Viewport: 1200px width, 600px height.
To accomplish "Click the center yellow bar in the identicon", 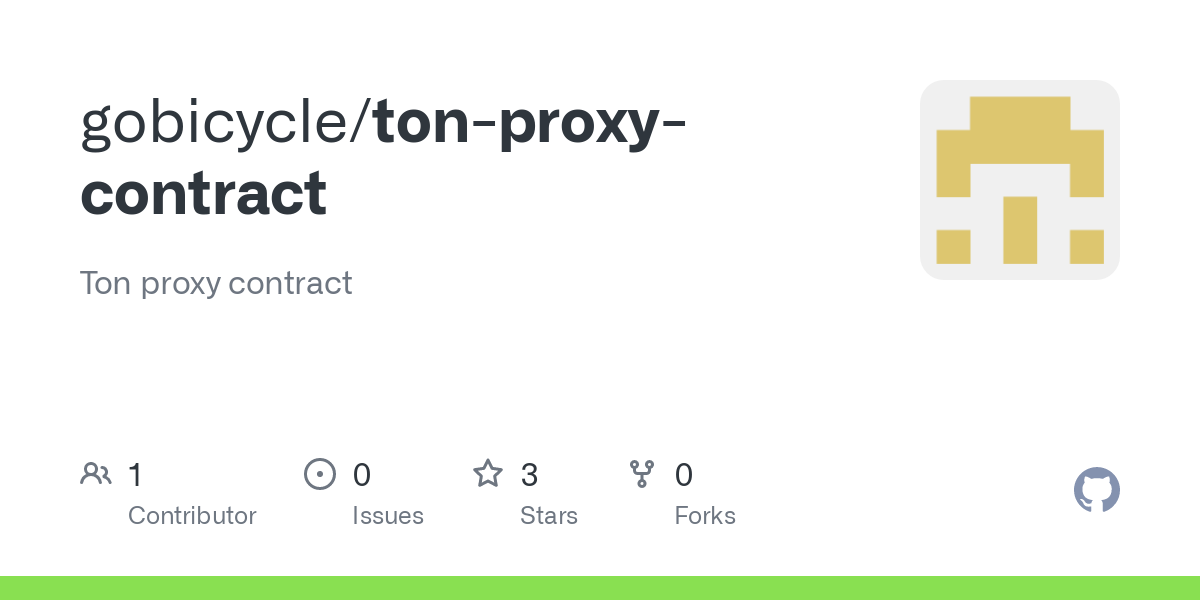I will 1020,230.
